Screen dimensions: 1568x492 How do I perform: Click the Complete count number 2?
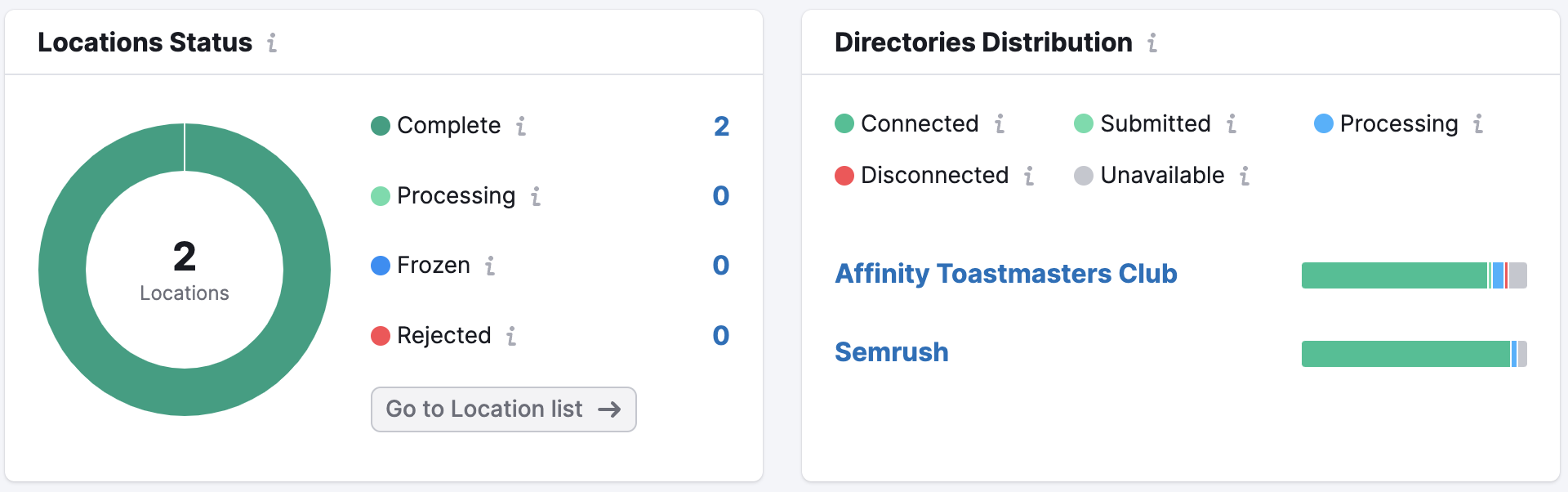[721, 126]
